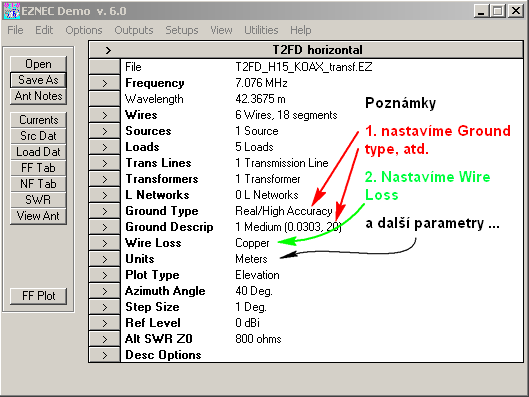
Task: Click the Src Dat button
Action: point(38,136)
